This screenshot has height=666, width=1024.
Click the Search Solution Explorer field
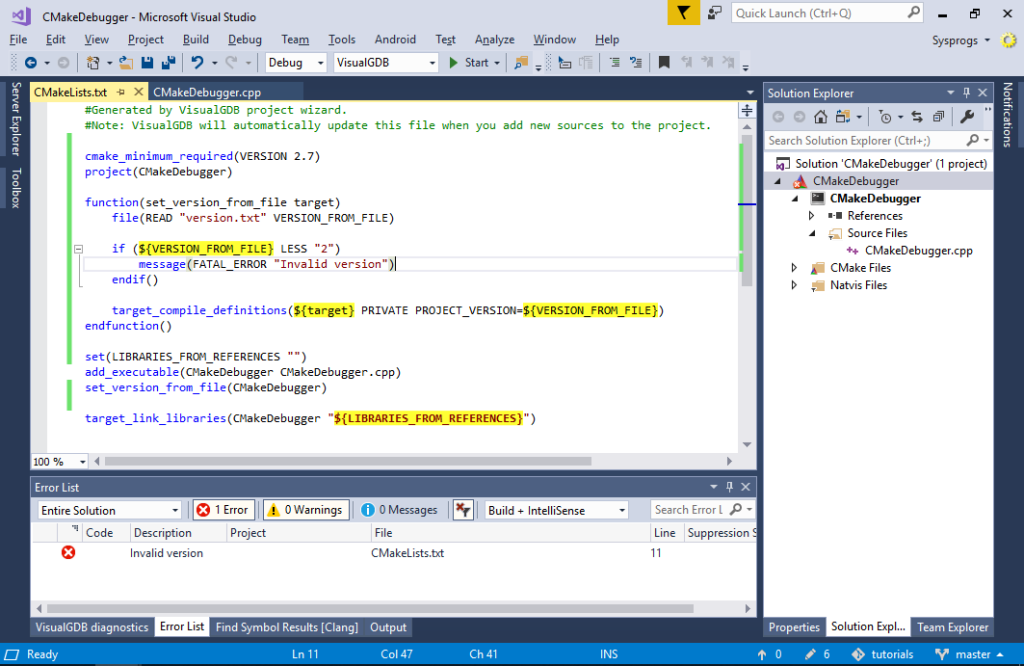tap(878, 140)
